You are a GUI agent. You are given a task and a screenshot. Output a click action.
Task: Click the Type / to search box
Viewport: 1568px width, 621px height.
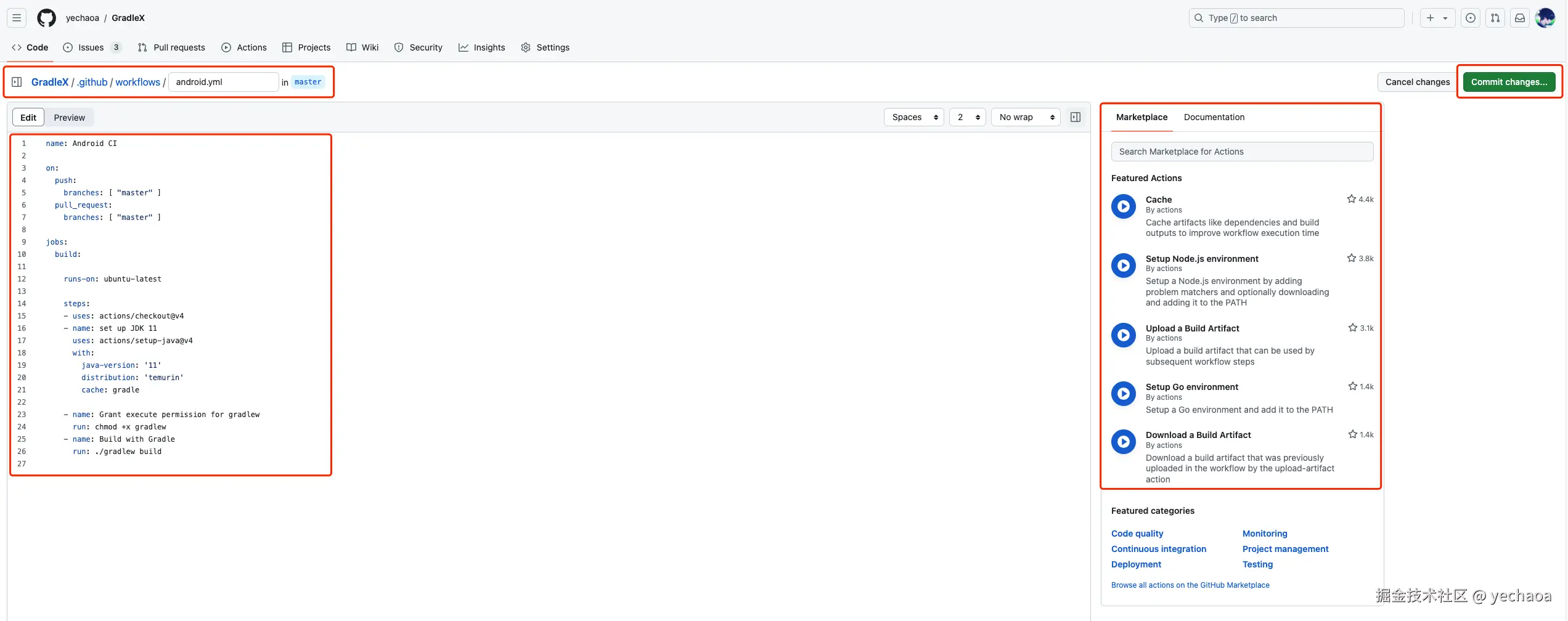click(1296, 18)
